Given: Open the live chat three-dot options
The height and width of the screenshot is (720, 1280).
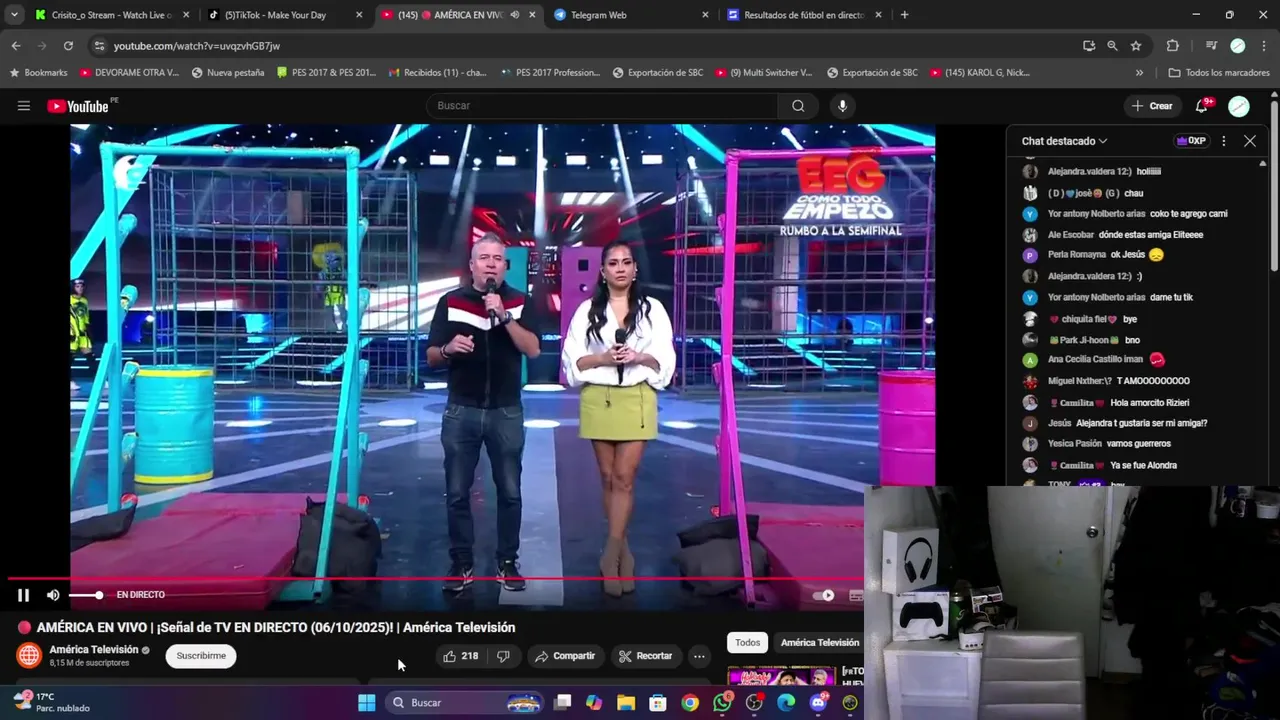Looking at the screenshot, I should click(x=1223, y=141).
